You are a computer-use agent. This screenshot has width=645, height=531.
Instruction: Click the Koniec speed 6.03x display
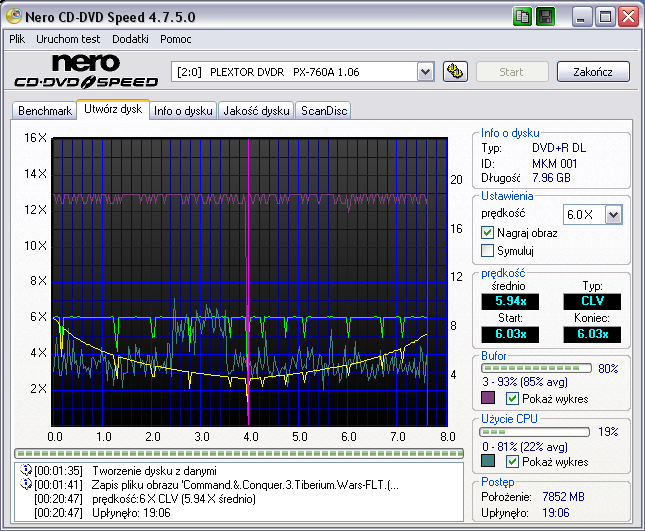592,334
